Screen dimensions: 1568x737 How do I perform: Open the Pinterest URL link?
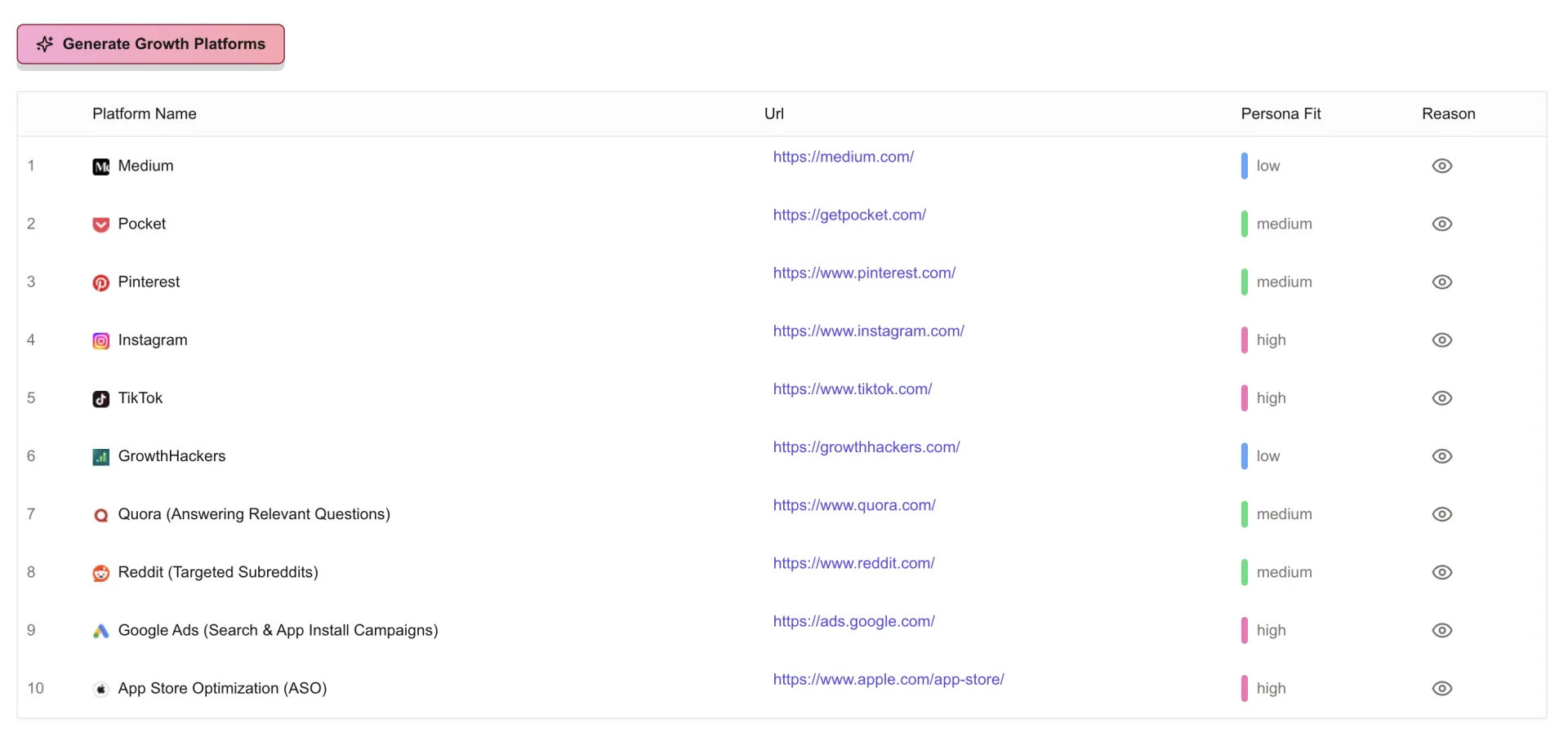[864, 273]
